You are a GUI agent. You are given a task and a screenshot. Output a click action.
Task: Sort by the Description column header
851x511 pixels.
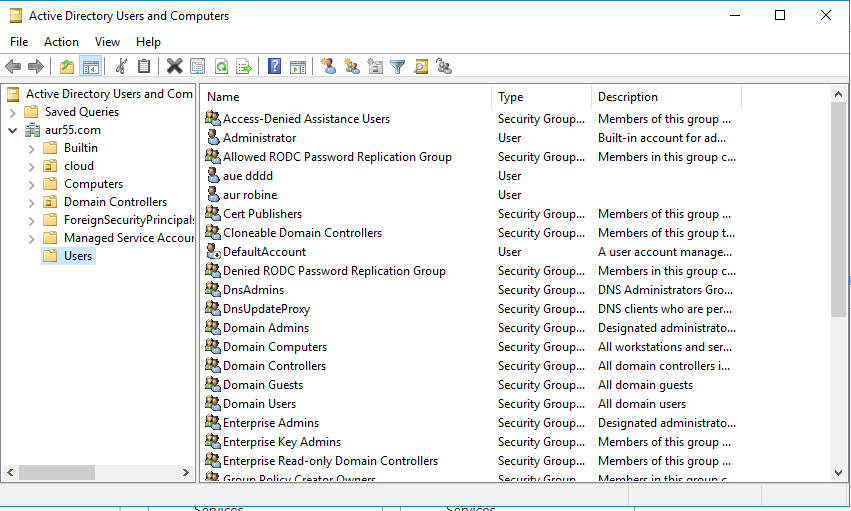666,97
